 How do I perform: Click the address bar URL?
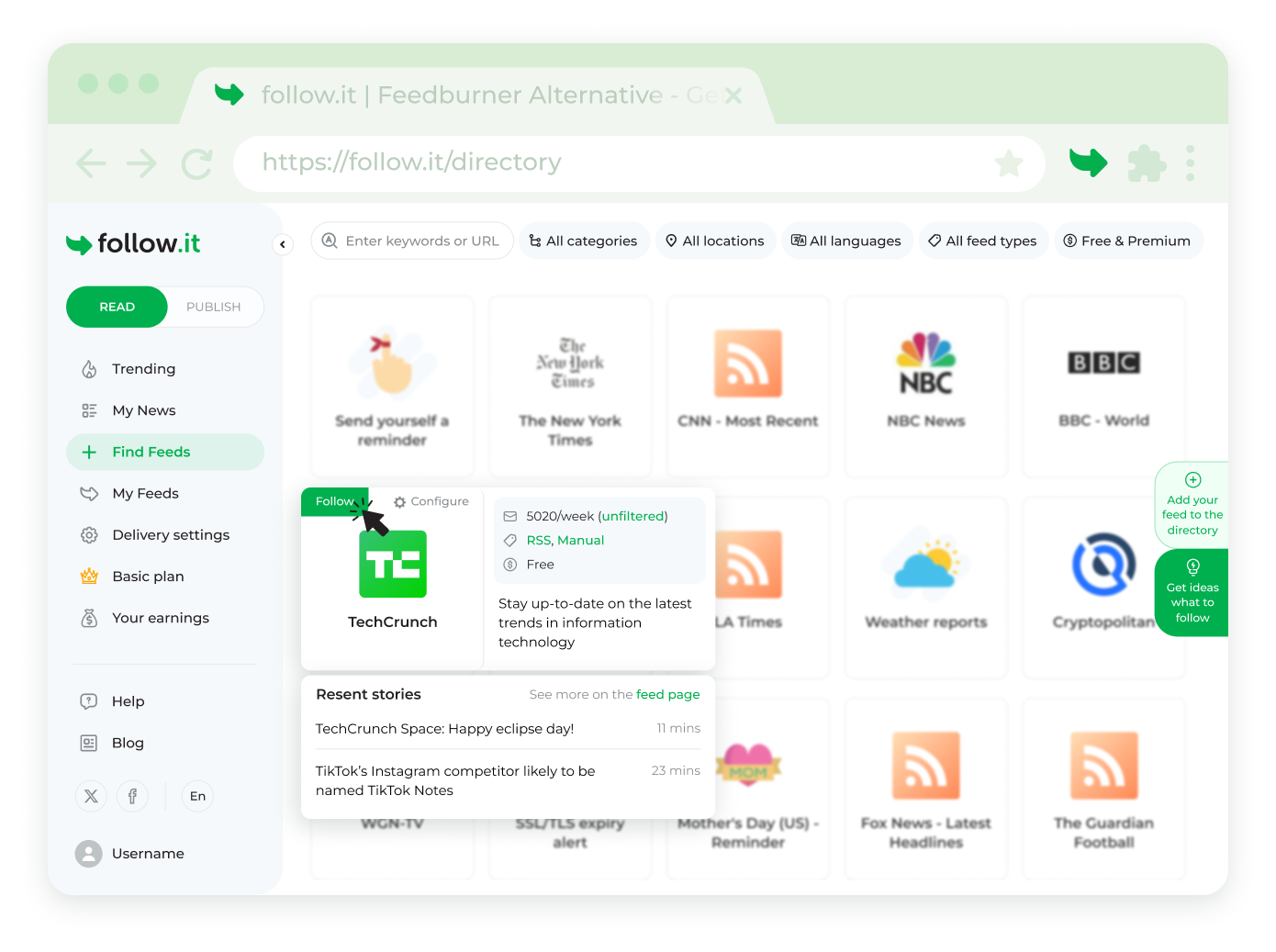(x=412, y=162)
